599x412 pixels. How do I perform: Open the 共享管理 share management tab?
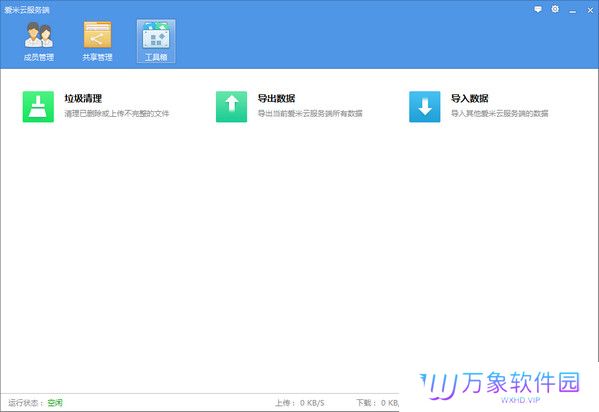point(97,41)
